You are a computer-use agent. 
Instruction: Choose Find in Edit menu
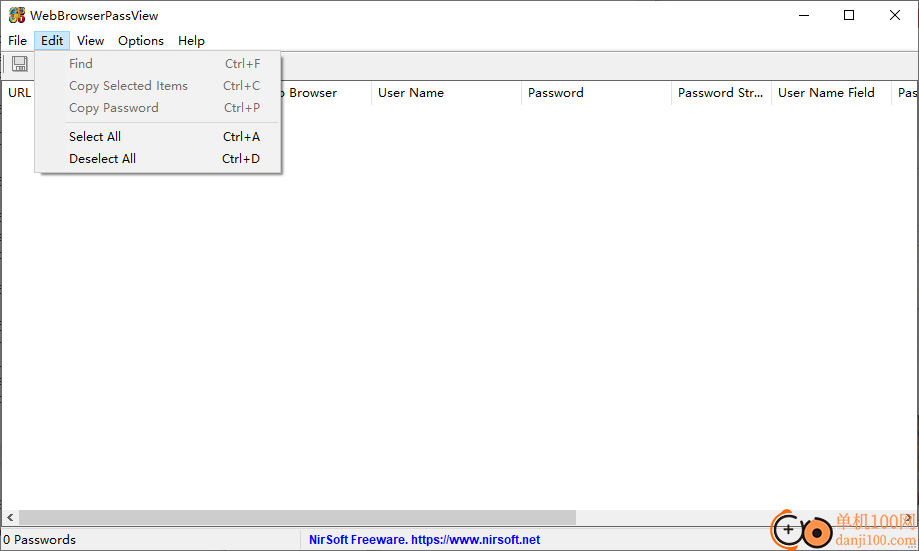pyautogui.click(x=158, y=63)
